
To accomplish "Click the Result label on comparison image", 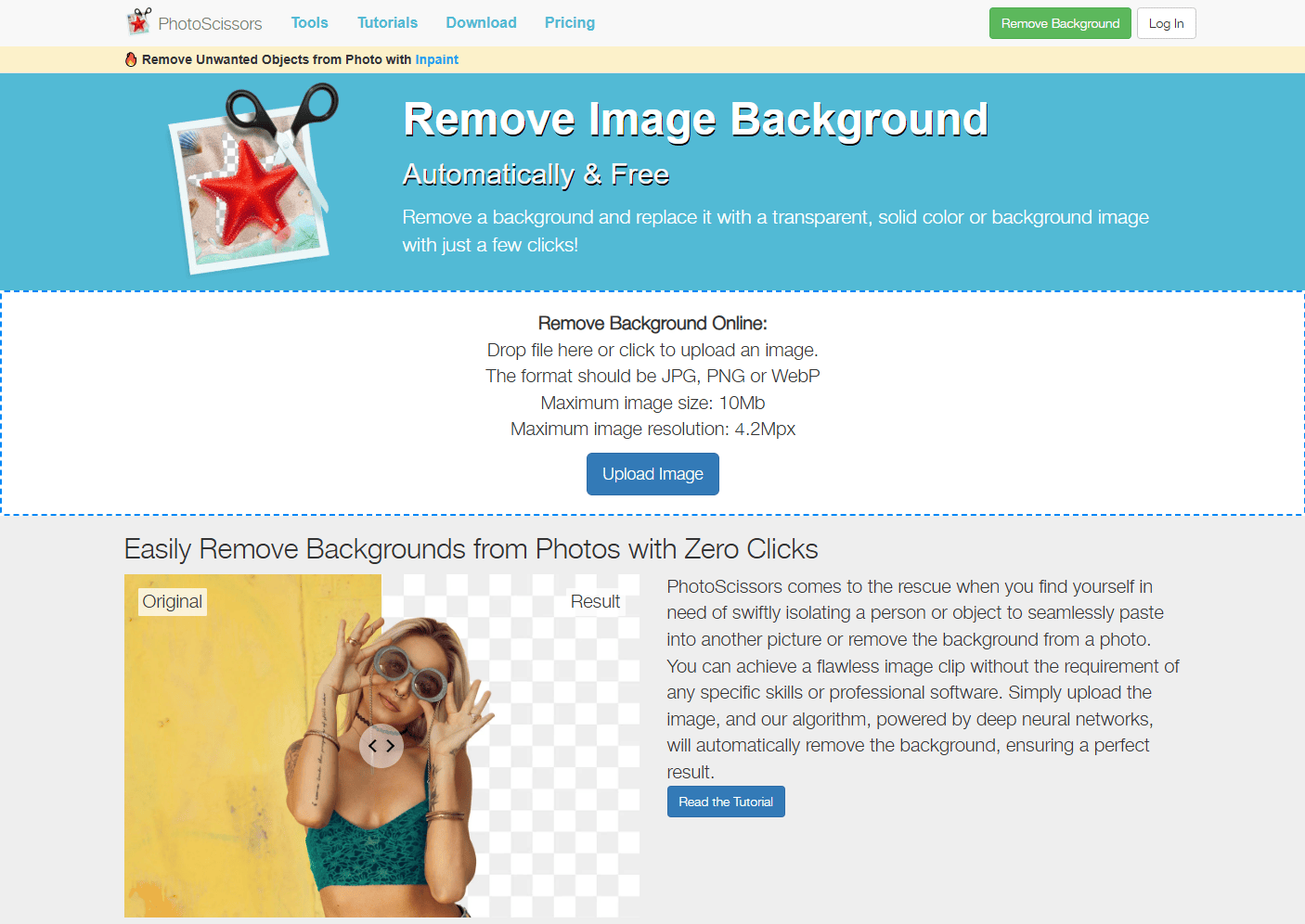I will [x=595, y=601].
